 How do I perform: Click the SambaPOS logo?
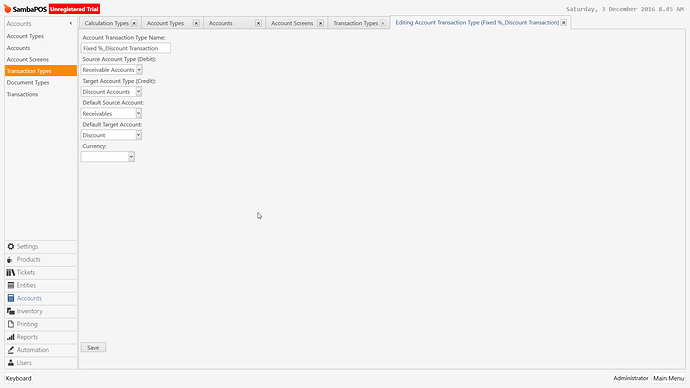25,9
